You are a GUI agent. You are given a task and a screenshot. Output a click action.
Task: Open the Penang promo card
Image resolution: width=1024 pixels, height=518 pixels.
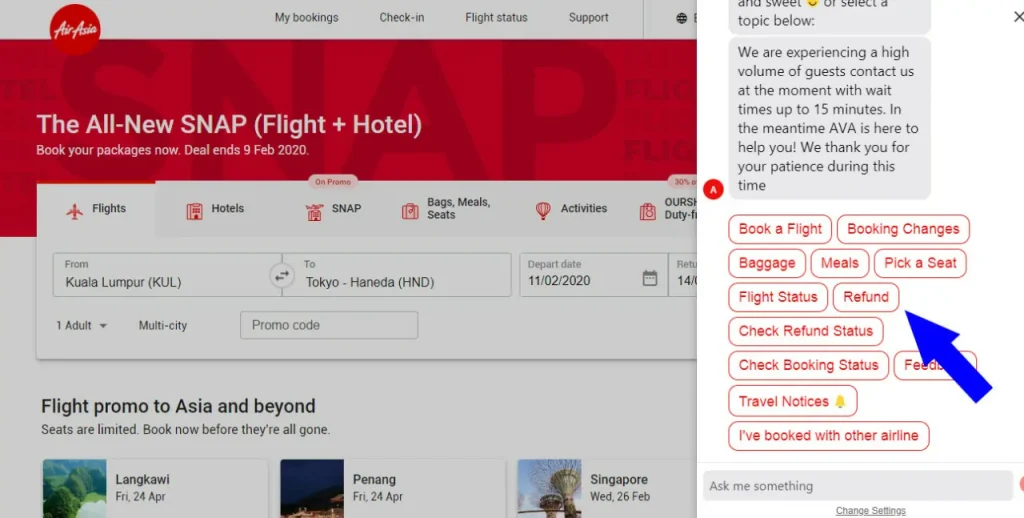392,489
